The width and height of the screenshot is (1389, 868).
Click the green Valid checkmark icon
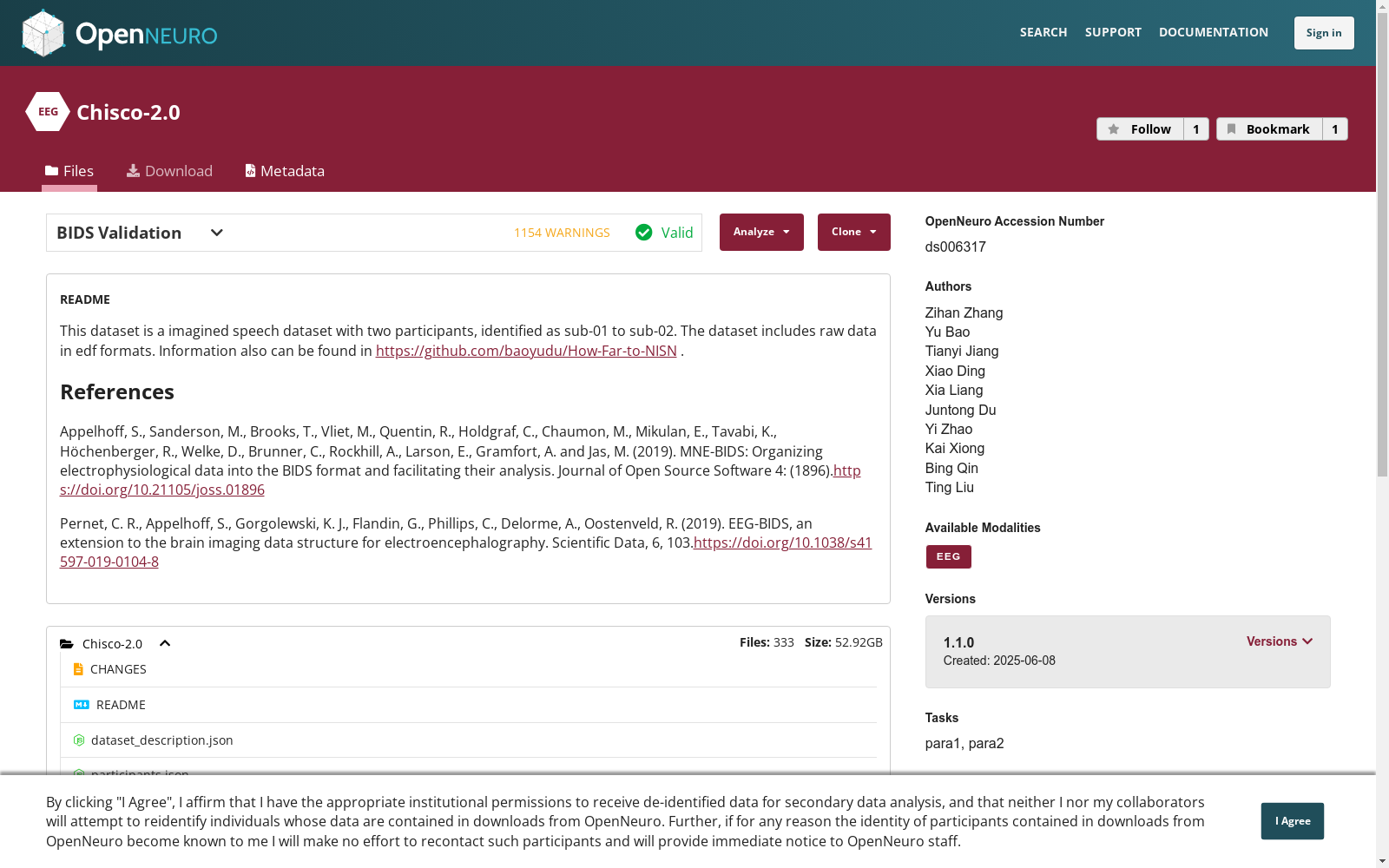tap(643, 232)
